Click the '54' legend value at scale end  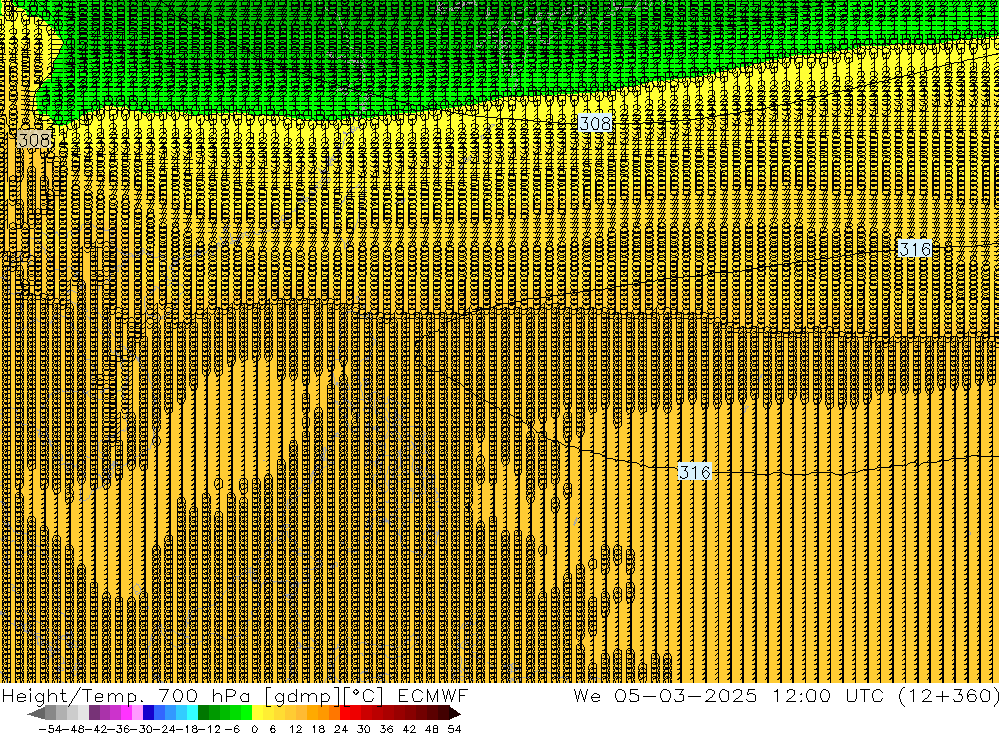click(x=454, y=729)
